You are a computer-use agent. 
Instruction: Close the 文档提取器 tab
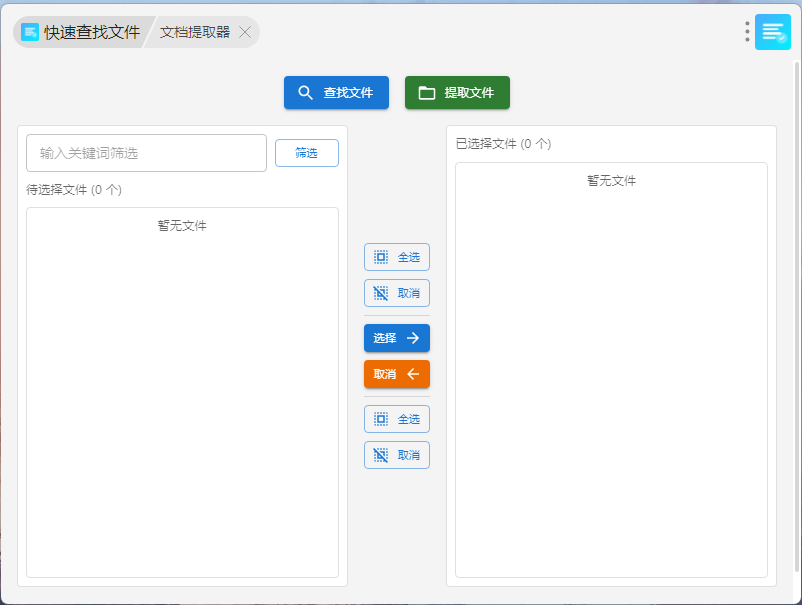tap(245, 32)
